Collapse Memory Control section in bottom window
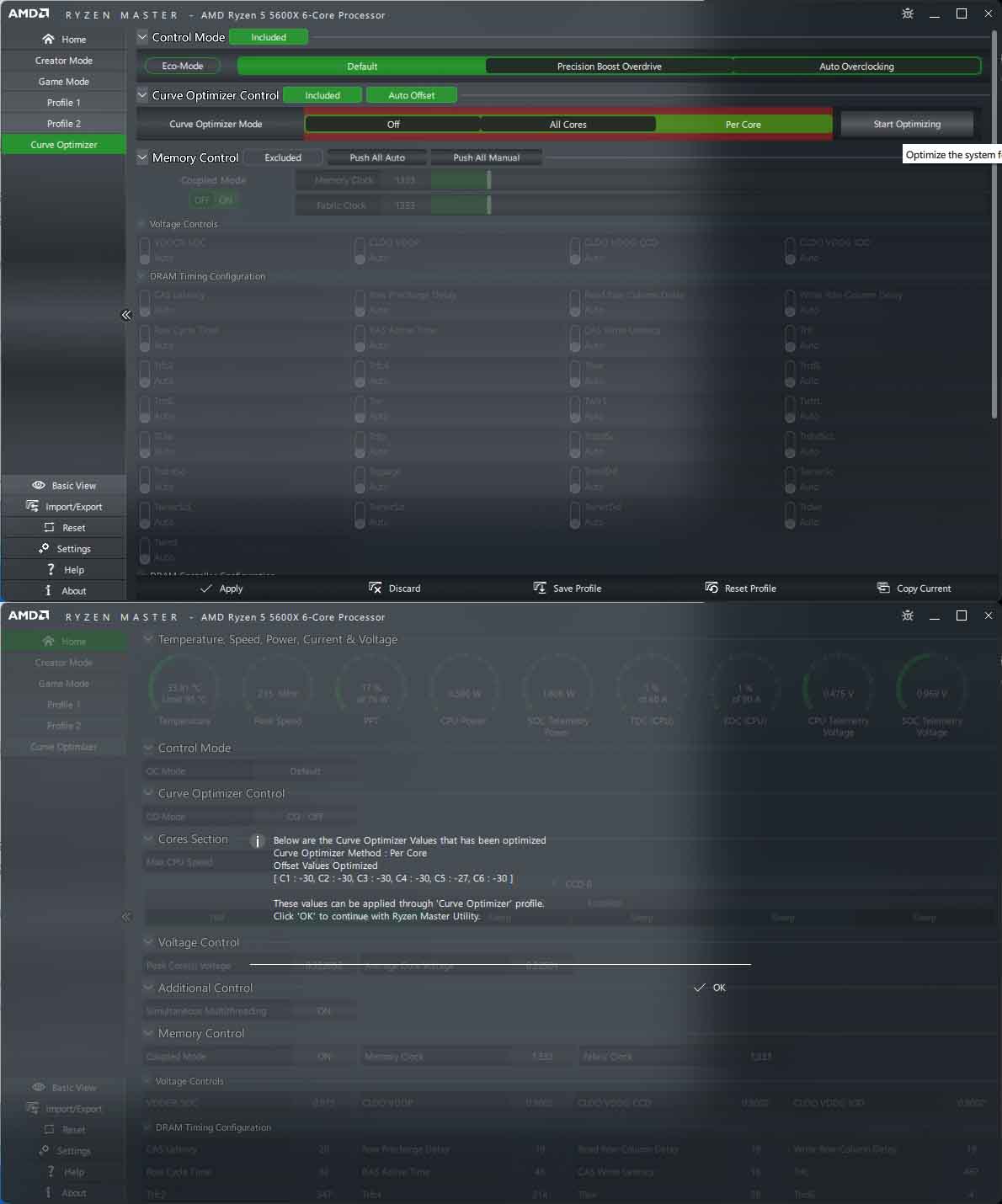The width and height of the screenshot is (1002, 1204). pyautogui.click(x=148, y=1033)
